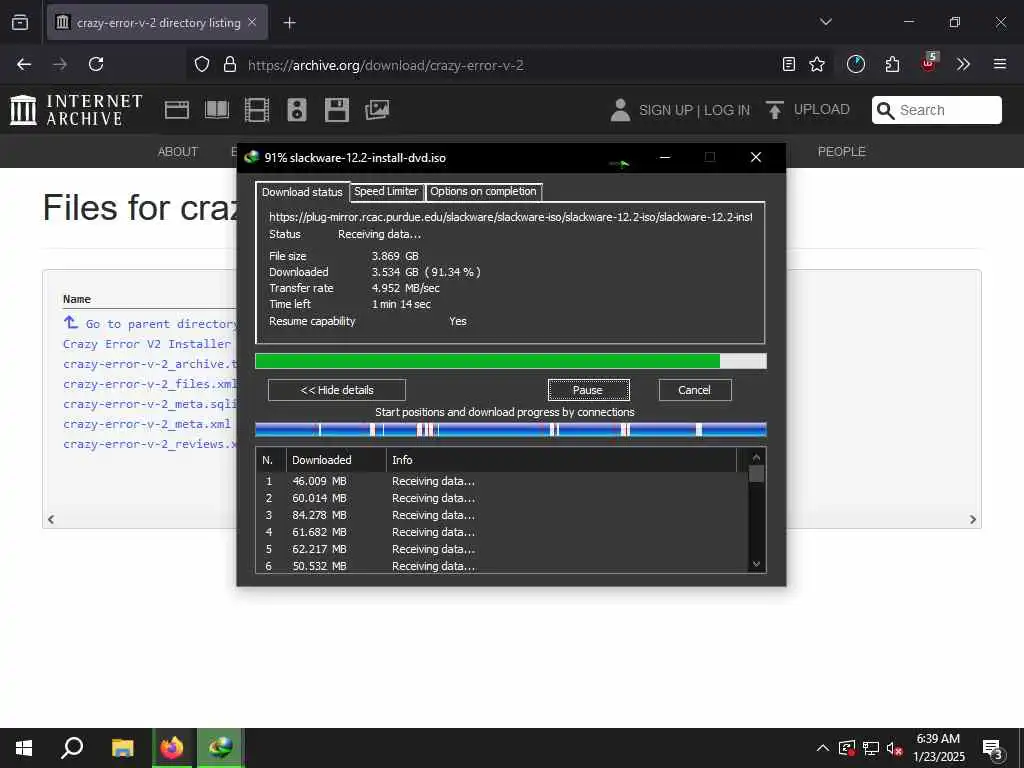Click the taskbar clock 6:39 AM
Image resolution: width=1024 pixels, height=768 pixels.
point(938,739)
